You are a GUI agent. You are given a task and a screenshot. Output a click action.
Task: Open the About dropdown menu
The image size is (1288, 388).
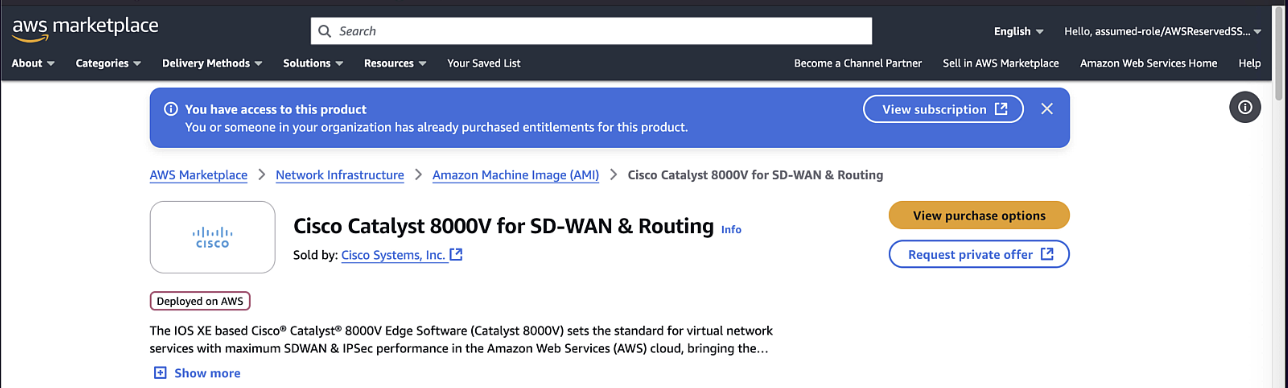pos(34,63)
